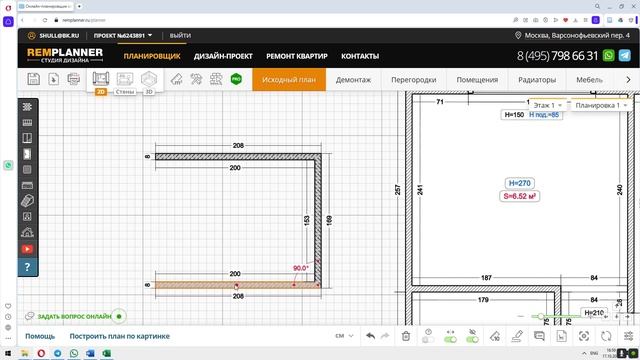Save project via floppy disk icon
640x360 pixels.
[33, 79]
